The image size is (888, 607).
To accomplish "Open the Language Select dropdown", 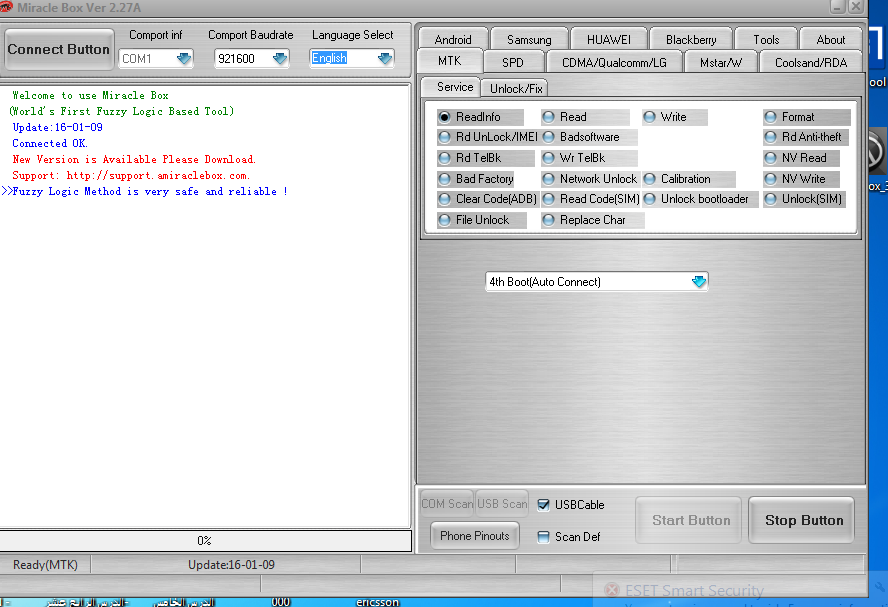I will pos(385,58).
